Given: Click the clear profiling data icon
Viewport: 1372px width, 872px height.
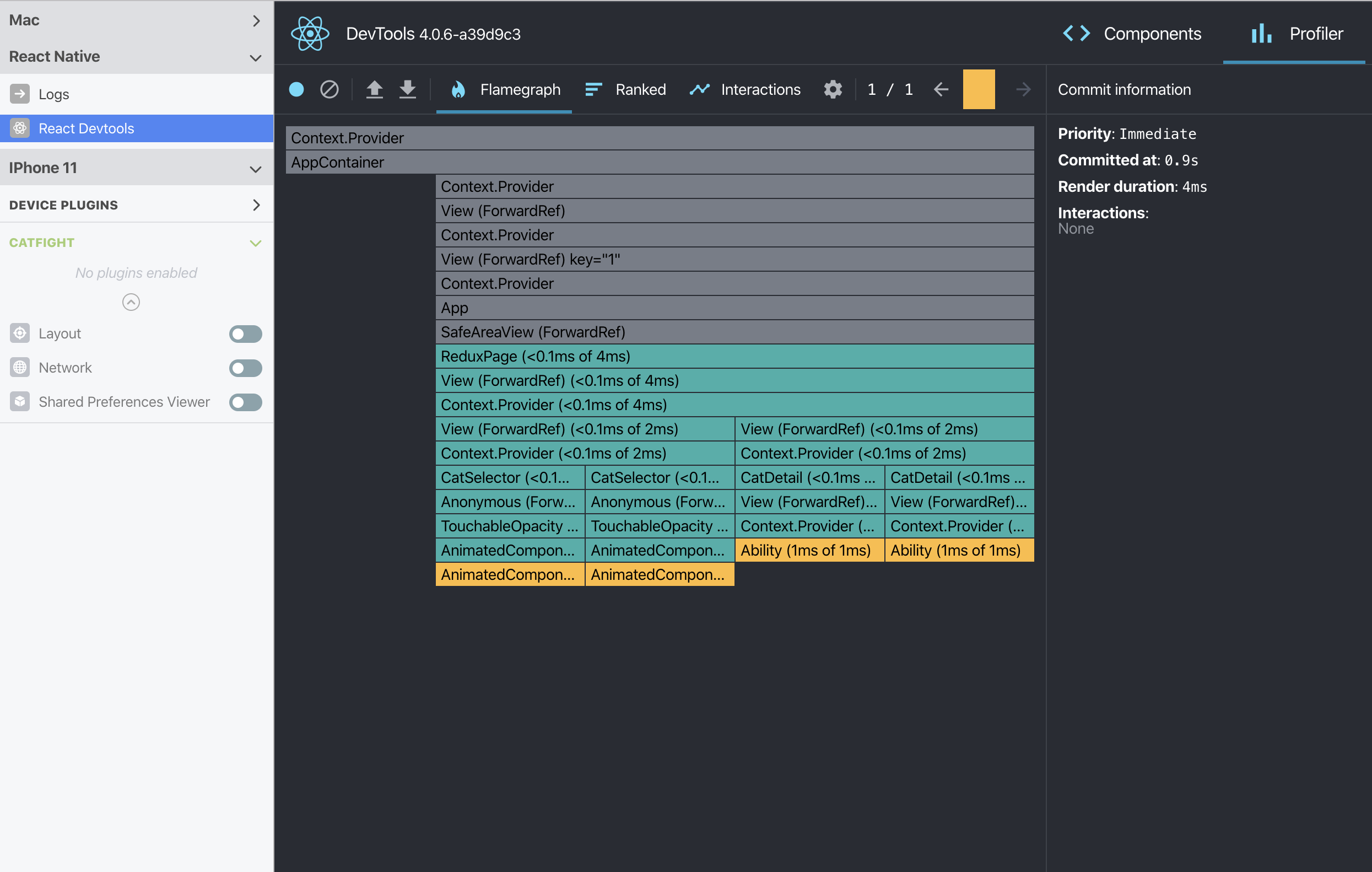Looking at the screenshot, I should pos(330,89).
